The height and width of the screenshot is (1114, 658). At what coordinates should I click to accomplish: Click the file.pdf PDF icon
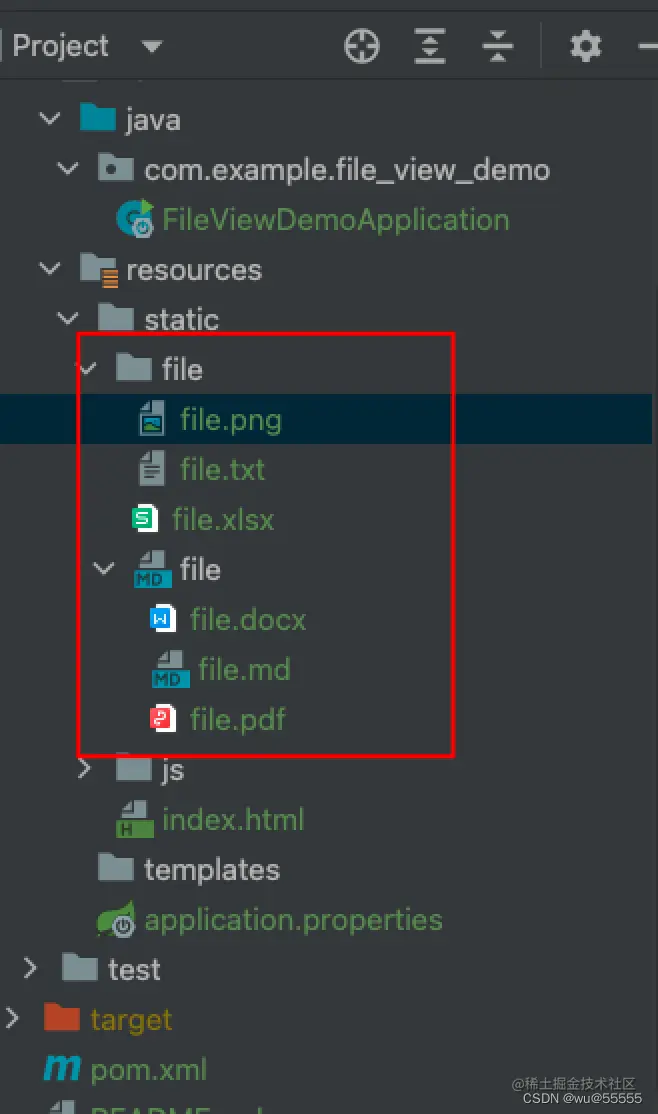click(x=163, y=718)
